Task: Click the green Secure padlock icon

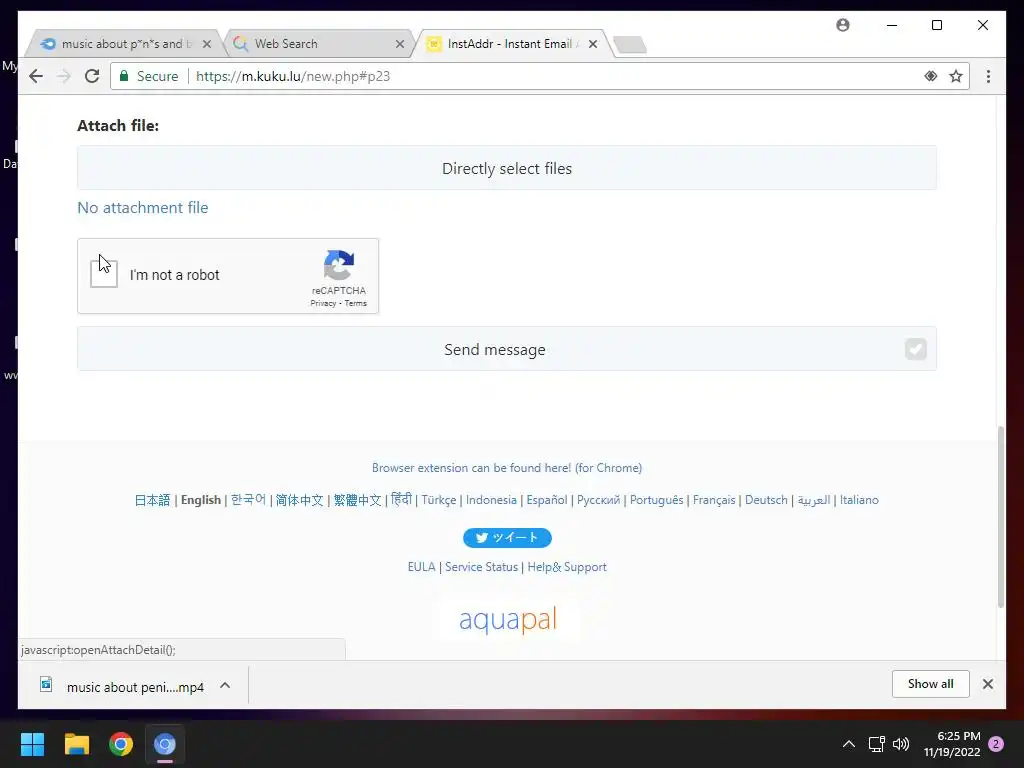Action: [124, 76]
